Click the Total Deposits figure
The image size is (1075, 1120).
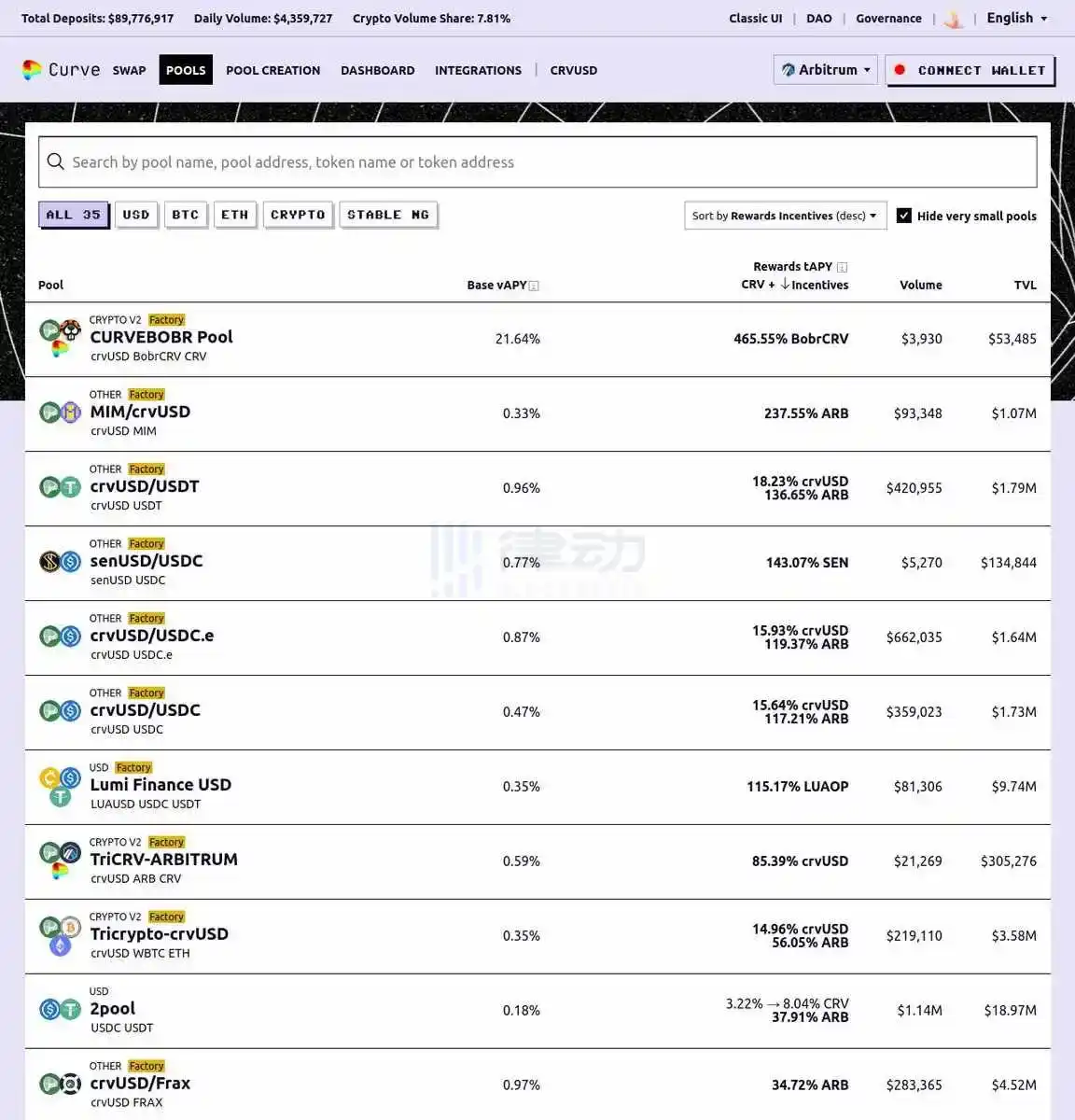click(97, 19)
